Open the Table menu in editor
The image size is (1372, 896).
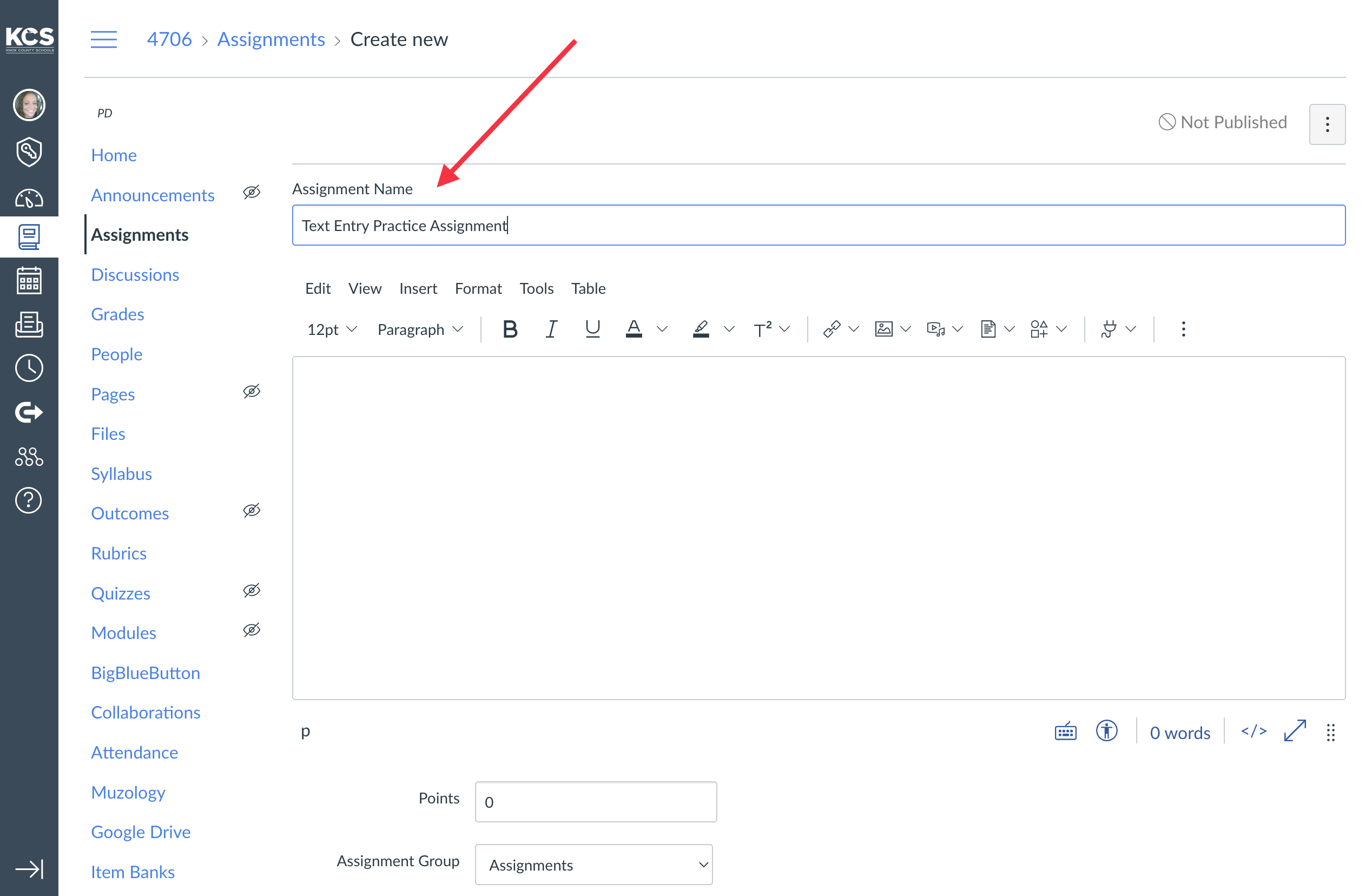[588, 288]
